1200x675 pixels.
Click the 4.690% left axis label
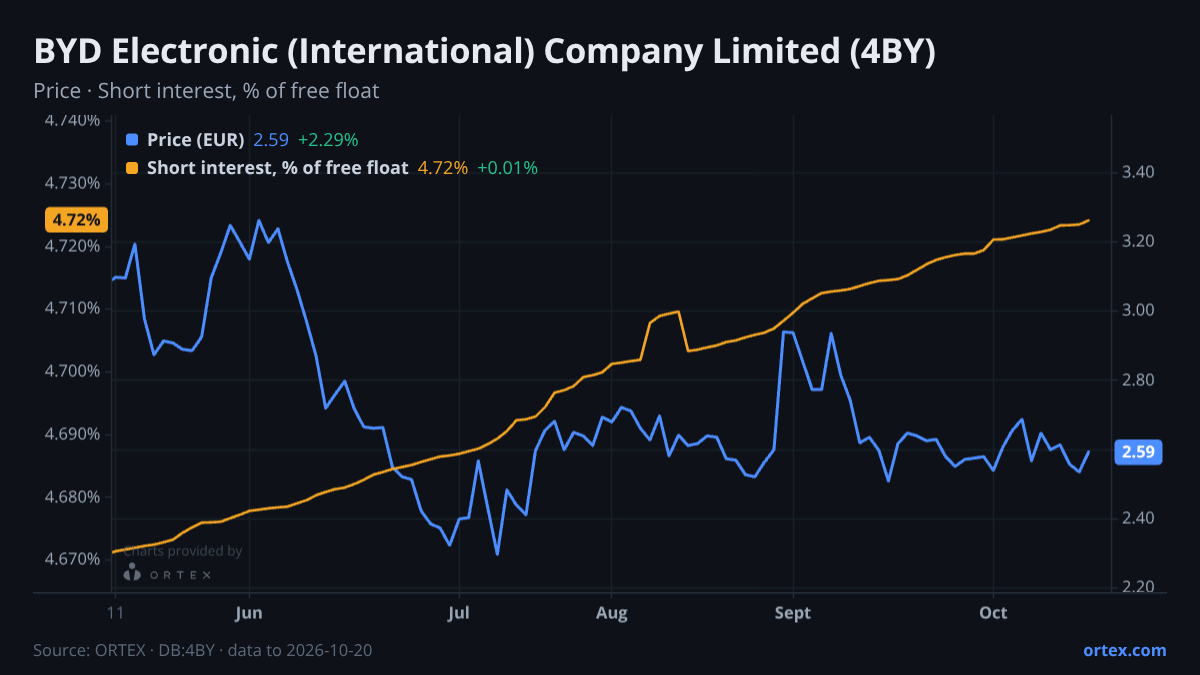pyautogui.click(x=72, y=434)
